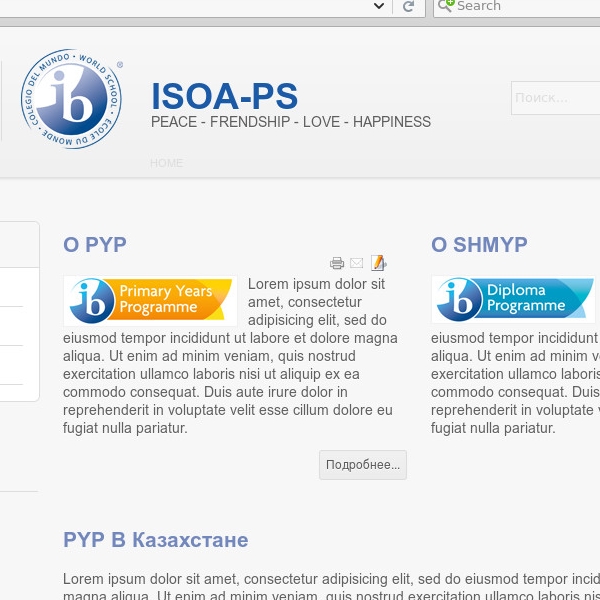The image size is (600, 600).
Task: Click the IB World School logo
Action: [x=72, y=99]
